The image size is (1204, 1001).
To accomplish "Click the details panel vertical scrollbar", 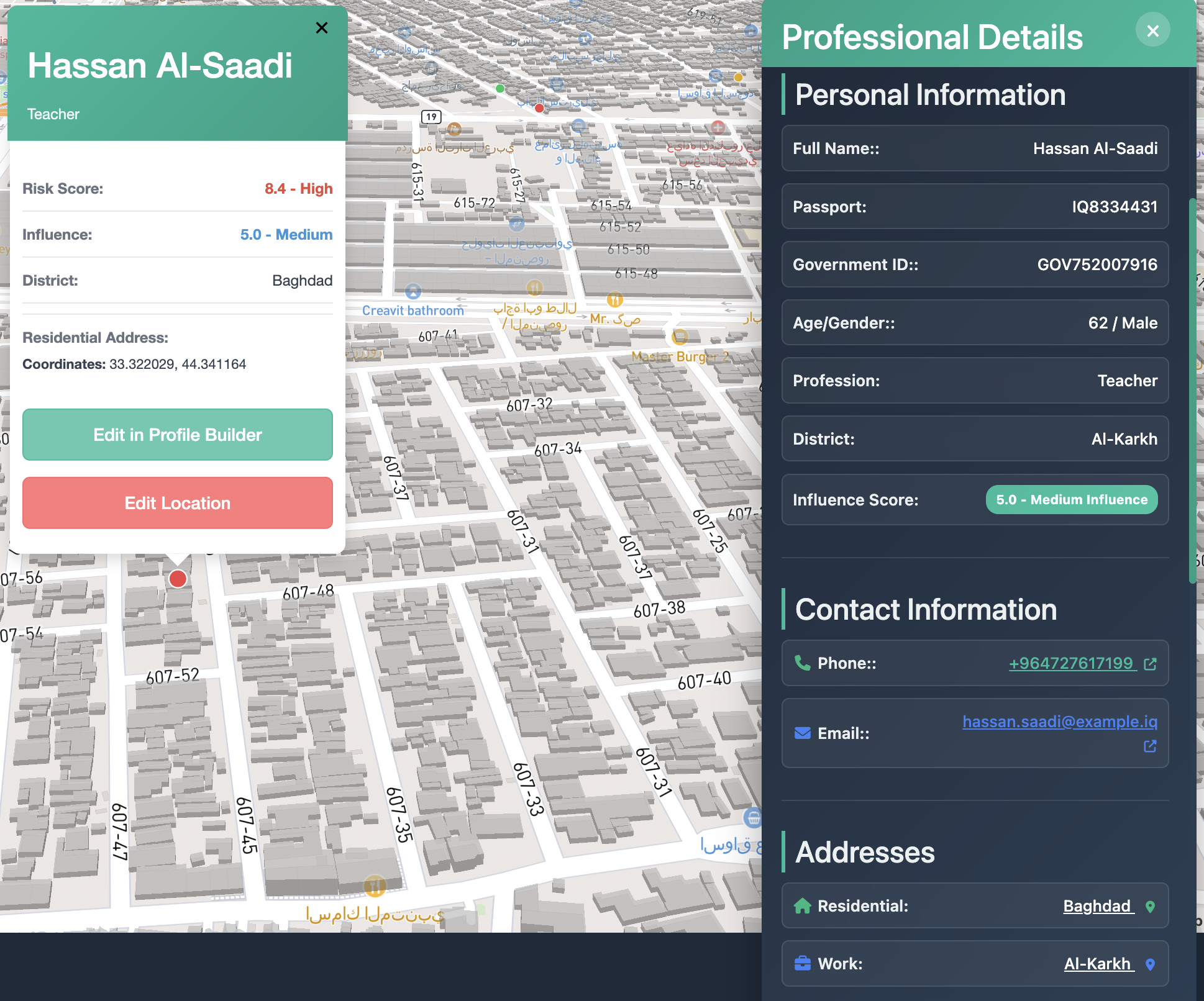I will pos(1192,391).
